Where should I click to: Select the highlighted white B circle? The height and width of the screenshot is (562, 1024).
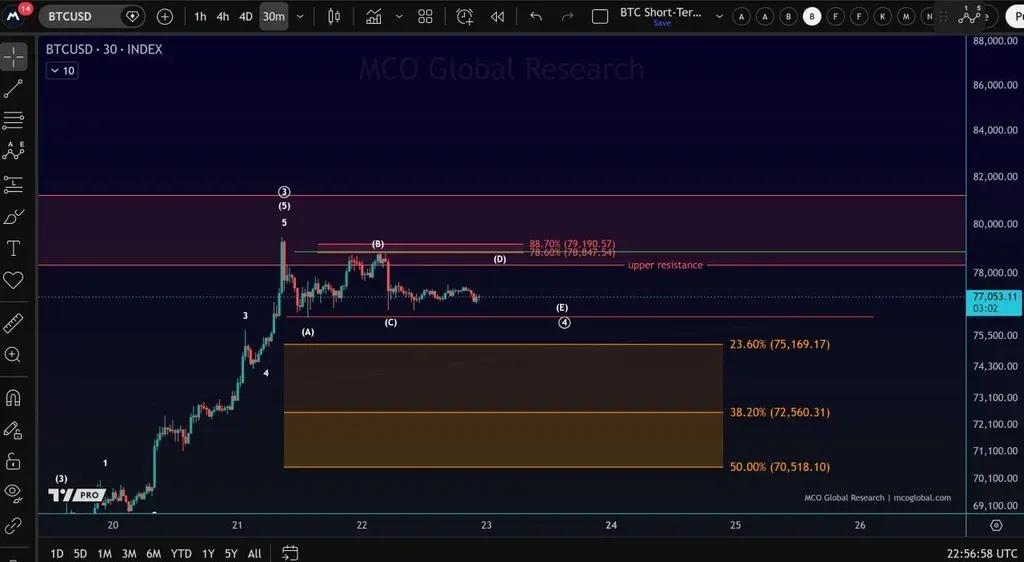[x=812, y=17]
